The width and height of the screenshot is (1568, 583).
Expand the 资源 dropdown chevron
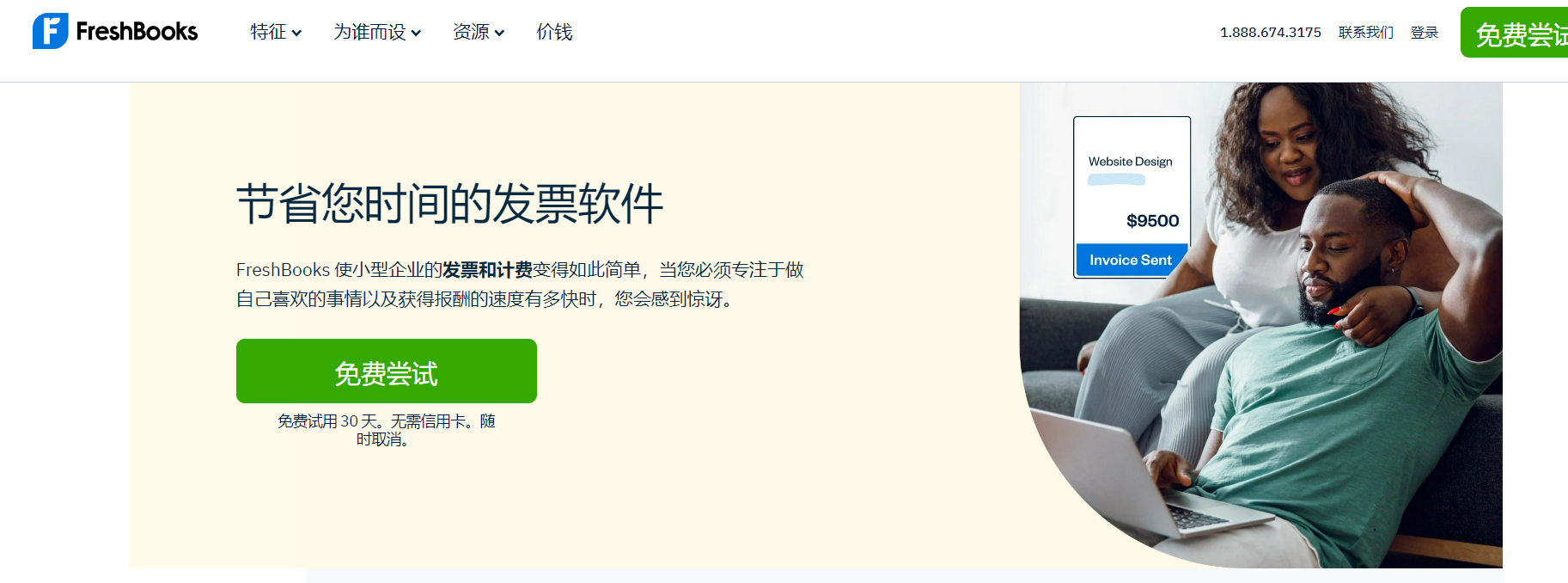[499, 34]
